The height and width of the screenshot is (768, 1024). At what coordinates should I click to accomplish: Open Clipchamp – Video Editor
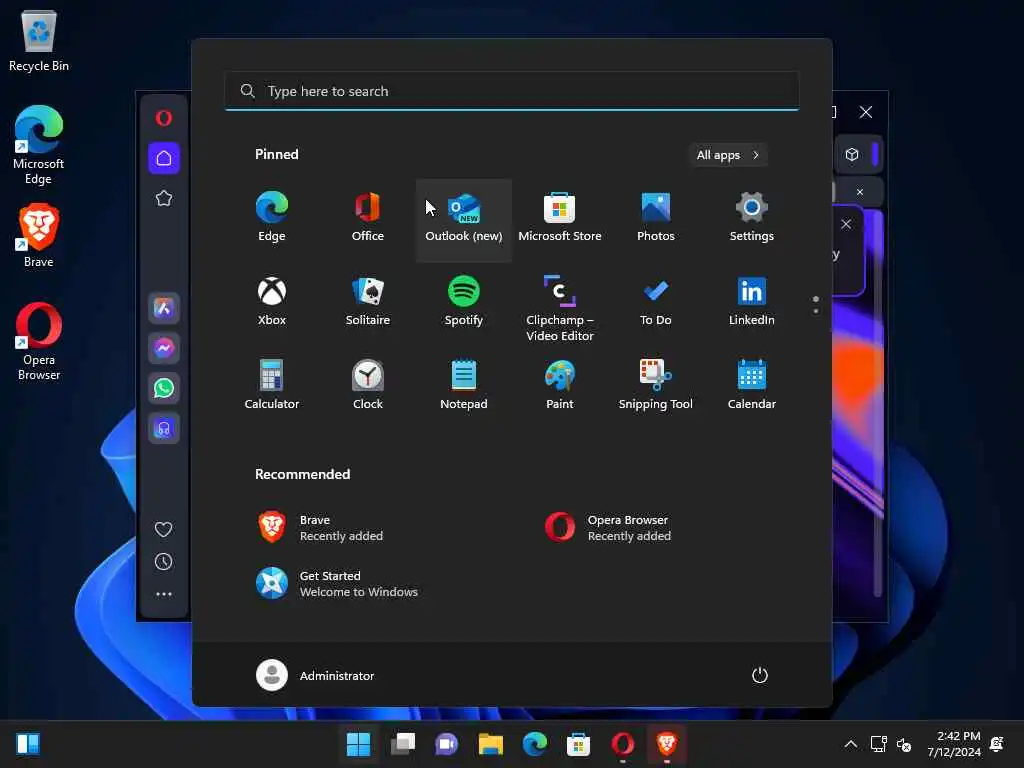point(560,307)
